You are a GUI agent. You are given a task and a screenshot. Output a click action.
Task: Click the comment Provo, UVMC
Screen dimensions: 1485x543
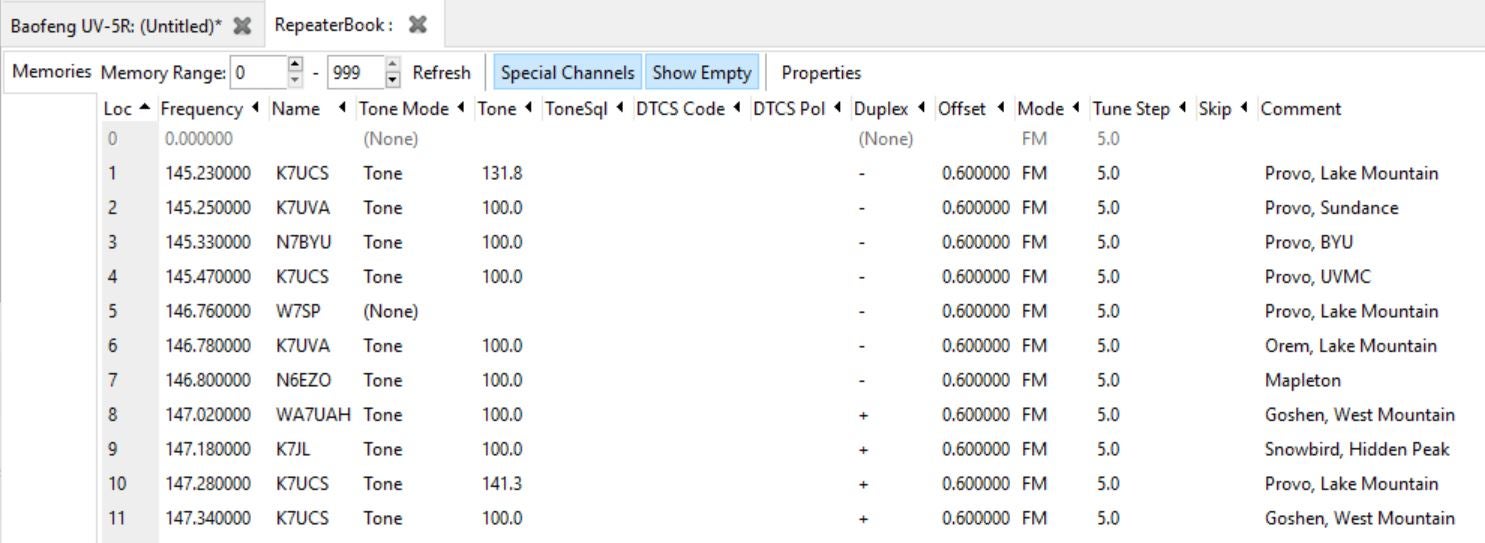tap(1318, 277)
